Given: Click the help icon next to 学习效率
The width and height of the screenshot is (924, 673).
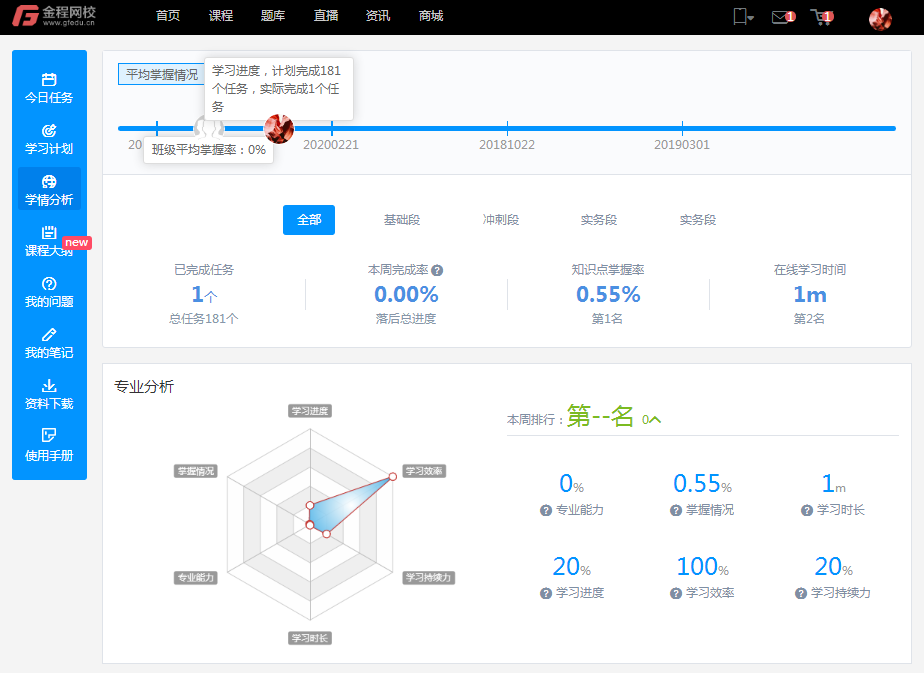Looking at the screenshot, I should [676, 593].
